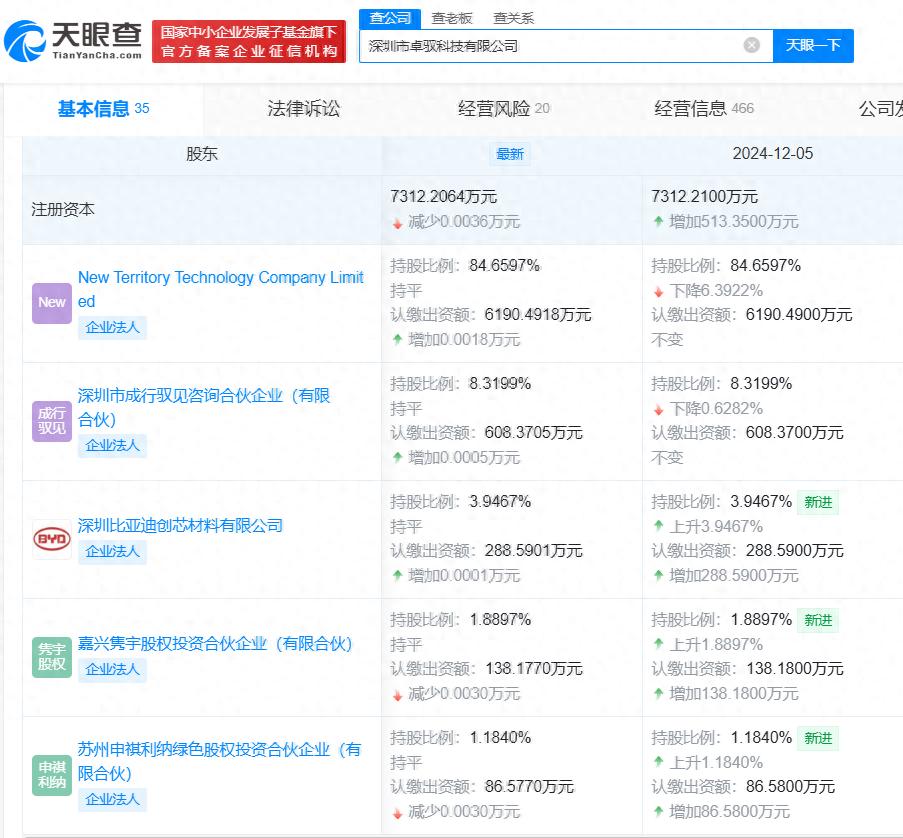
Task: Click the BYD shareholder logo
Action: click(x=52, y=539)
